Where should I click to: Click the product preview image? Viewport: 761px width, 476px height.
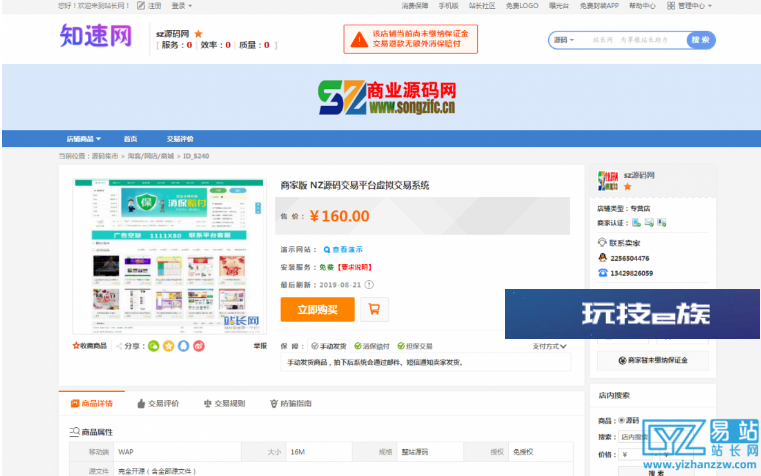coord(169,256)
